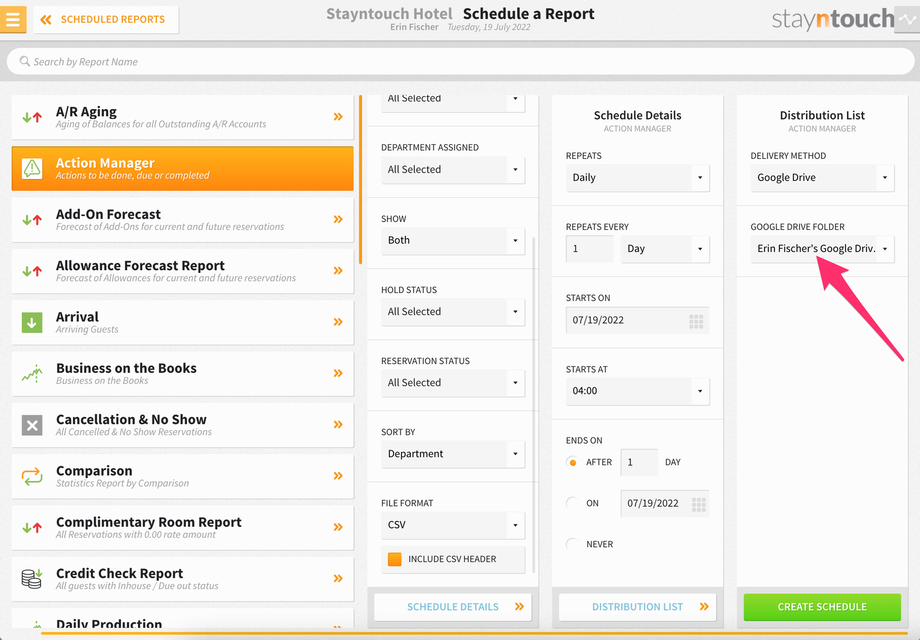The height and width of the screenshot is (640, 920).
Task: Open the Comparison report chevron
Action: click(x=338, y=476)
